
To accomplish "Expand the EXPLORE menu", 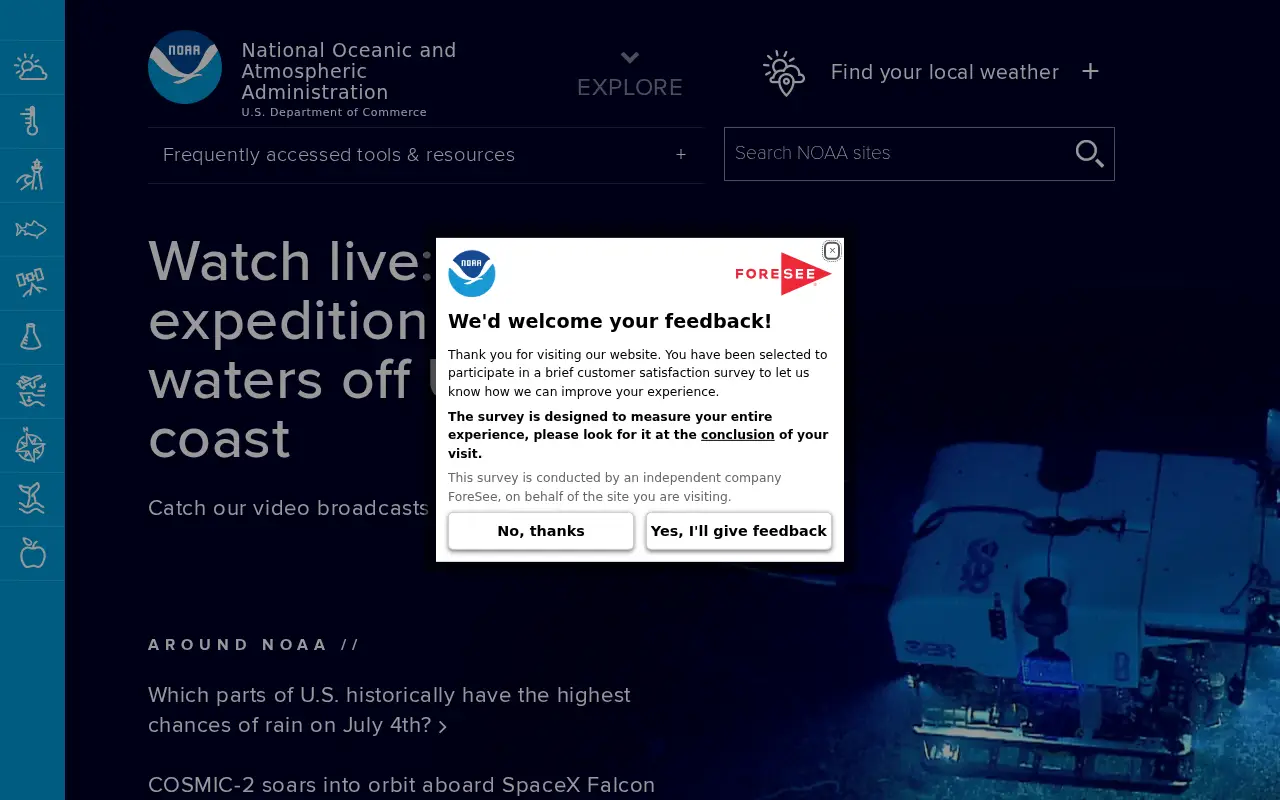I will pos(630,75).
